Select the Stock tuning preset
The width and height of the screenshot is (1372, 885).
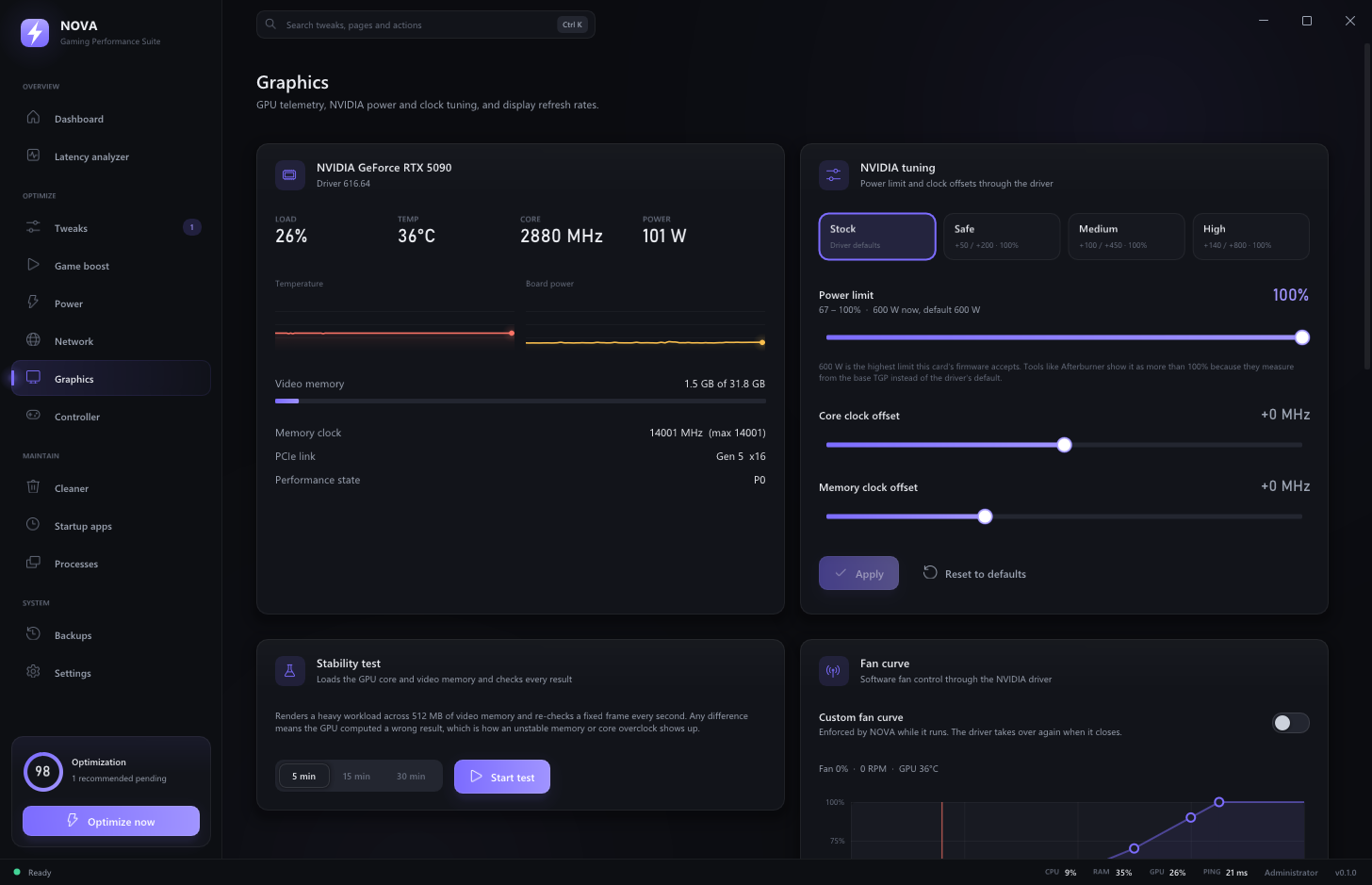[x=877, y=236]
